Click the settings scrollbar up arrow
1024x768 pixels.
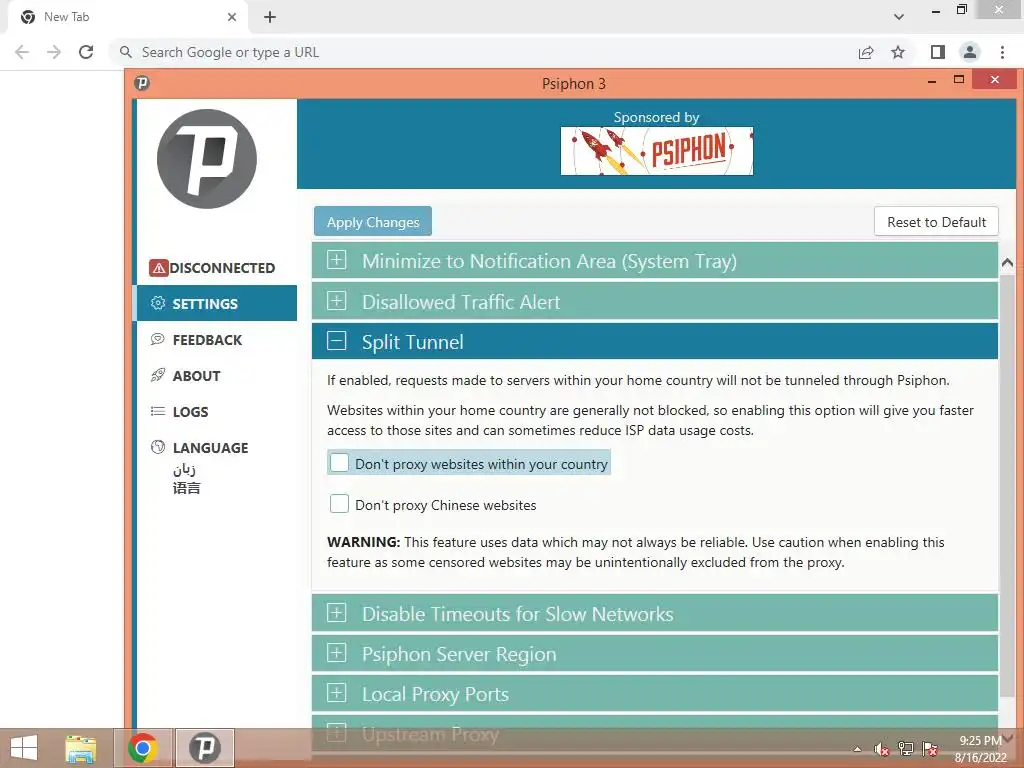1007,263
